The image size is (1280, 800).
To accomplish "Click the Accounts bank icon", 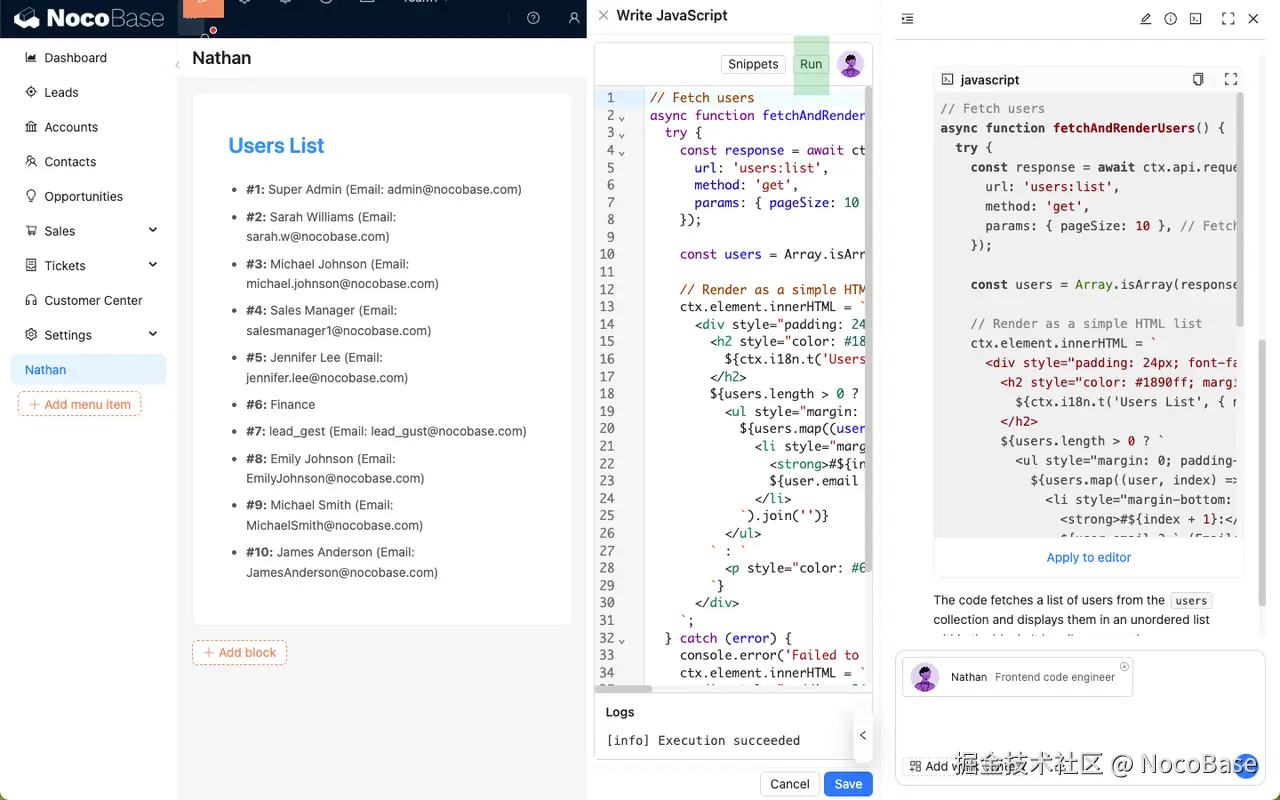I will coord(31,127).
